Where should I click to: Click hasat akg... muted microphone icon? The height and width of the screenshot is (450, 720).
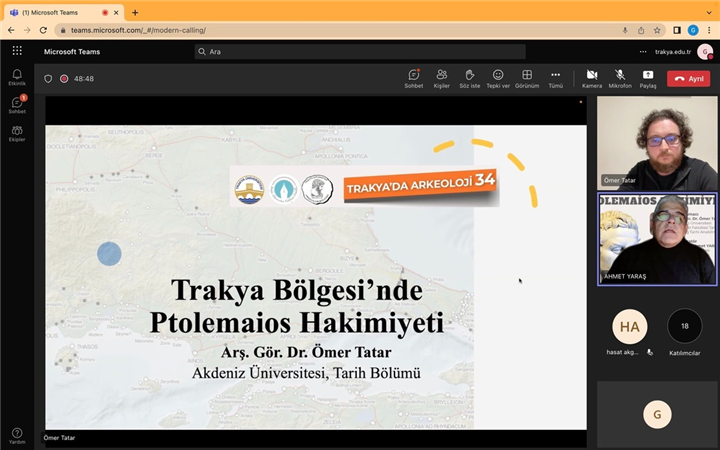pos(649,352)
